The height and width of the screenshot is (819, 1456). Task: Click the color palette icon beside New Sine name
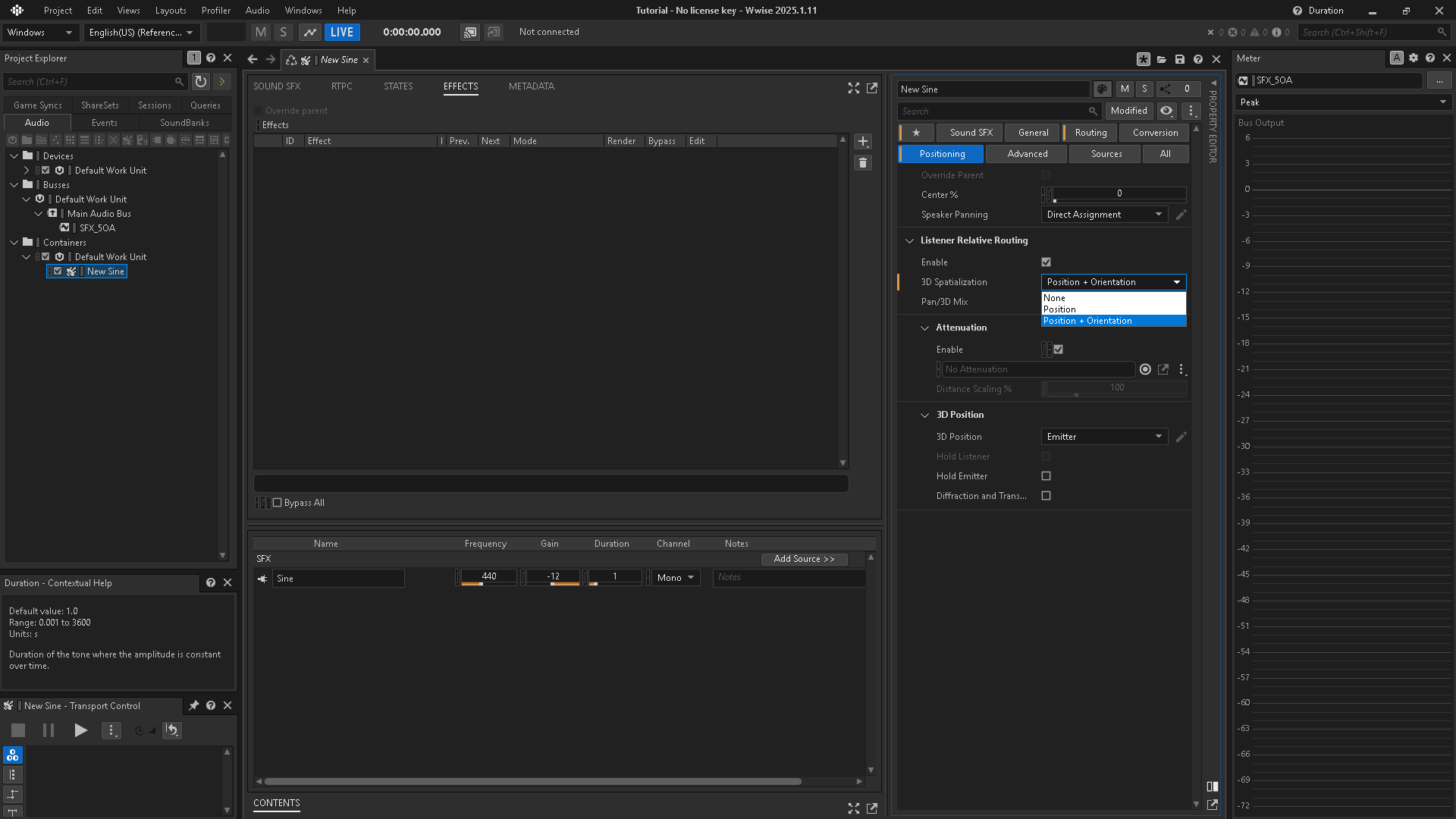tap(1103, 89)
